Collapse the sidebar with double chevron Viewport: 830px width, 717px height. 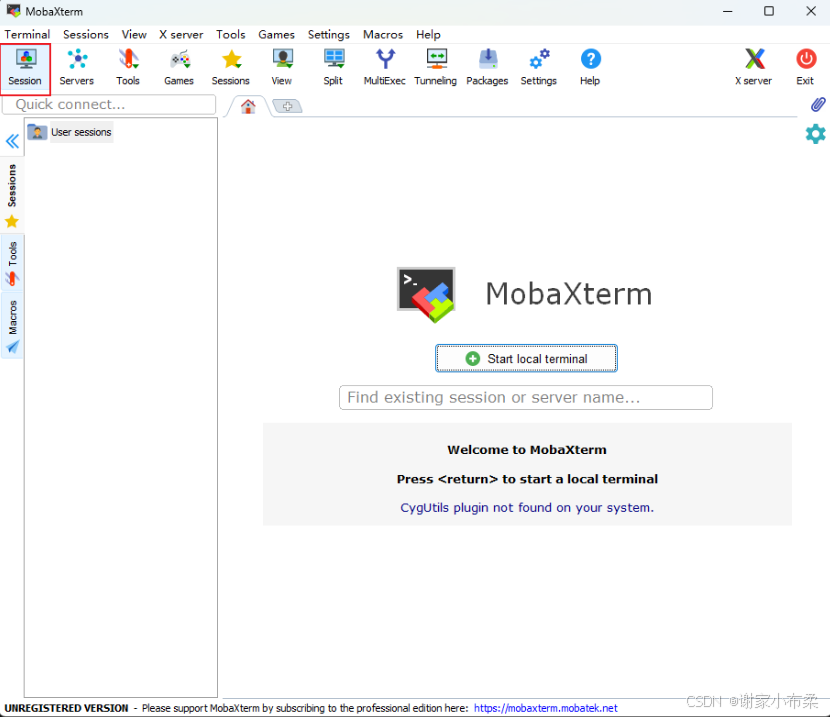pyautogui.click(x=12, y=141)
